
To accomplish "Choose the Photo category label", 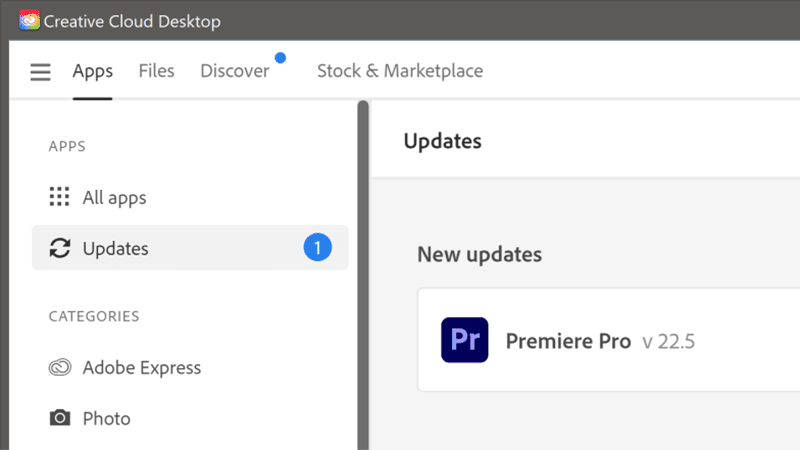I will pos(106,418).
